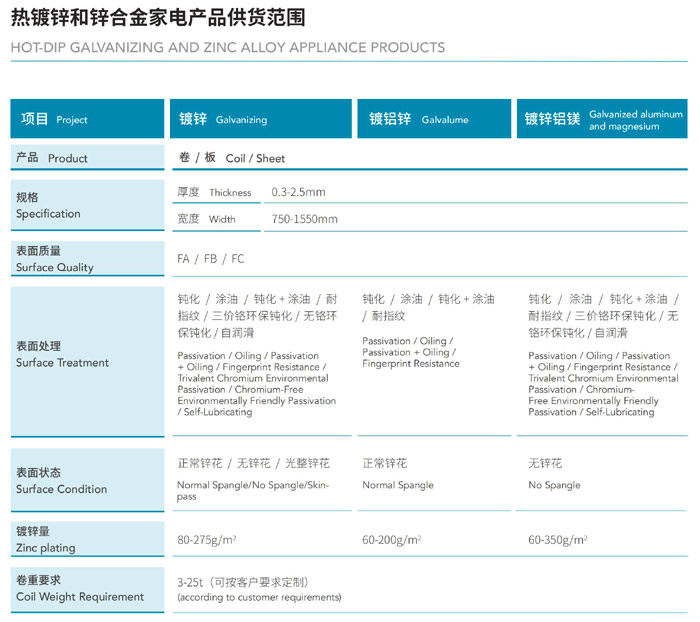This screenshot has width=700, height=622.
Task: Click the 60-350g/m² zinc plating value
Action: pyautogui.click(x=558, y=540)
